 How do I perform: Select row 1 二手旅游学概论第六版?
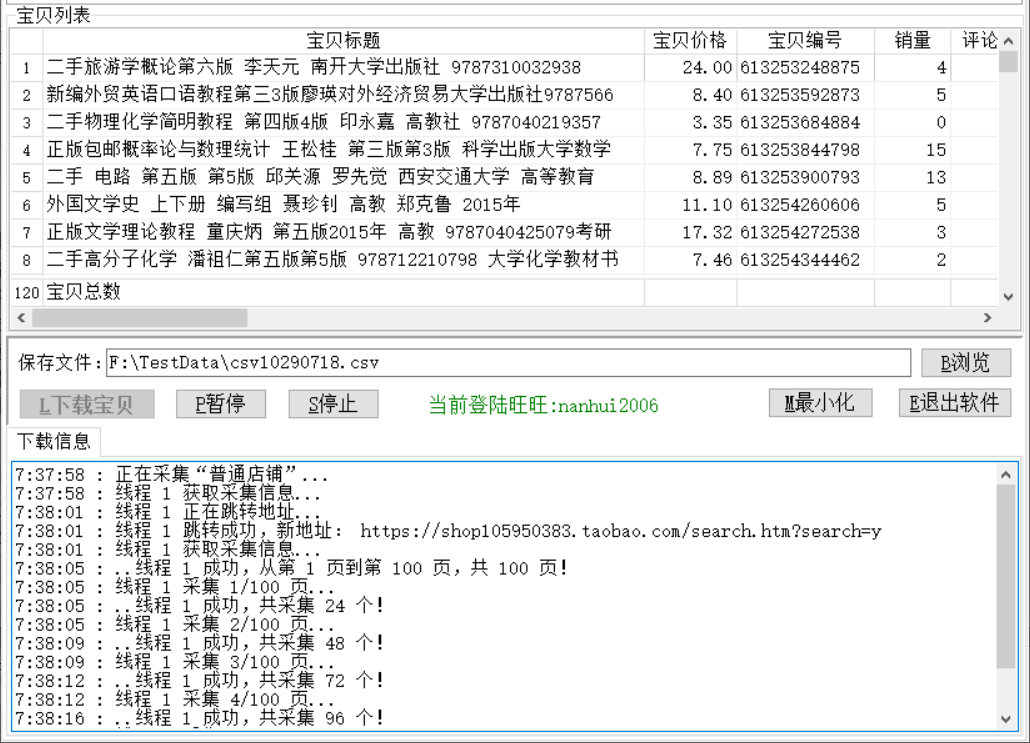point(313,68)
